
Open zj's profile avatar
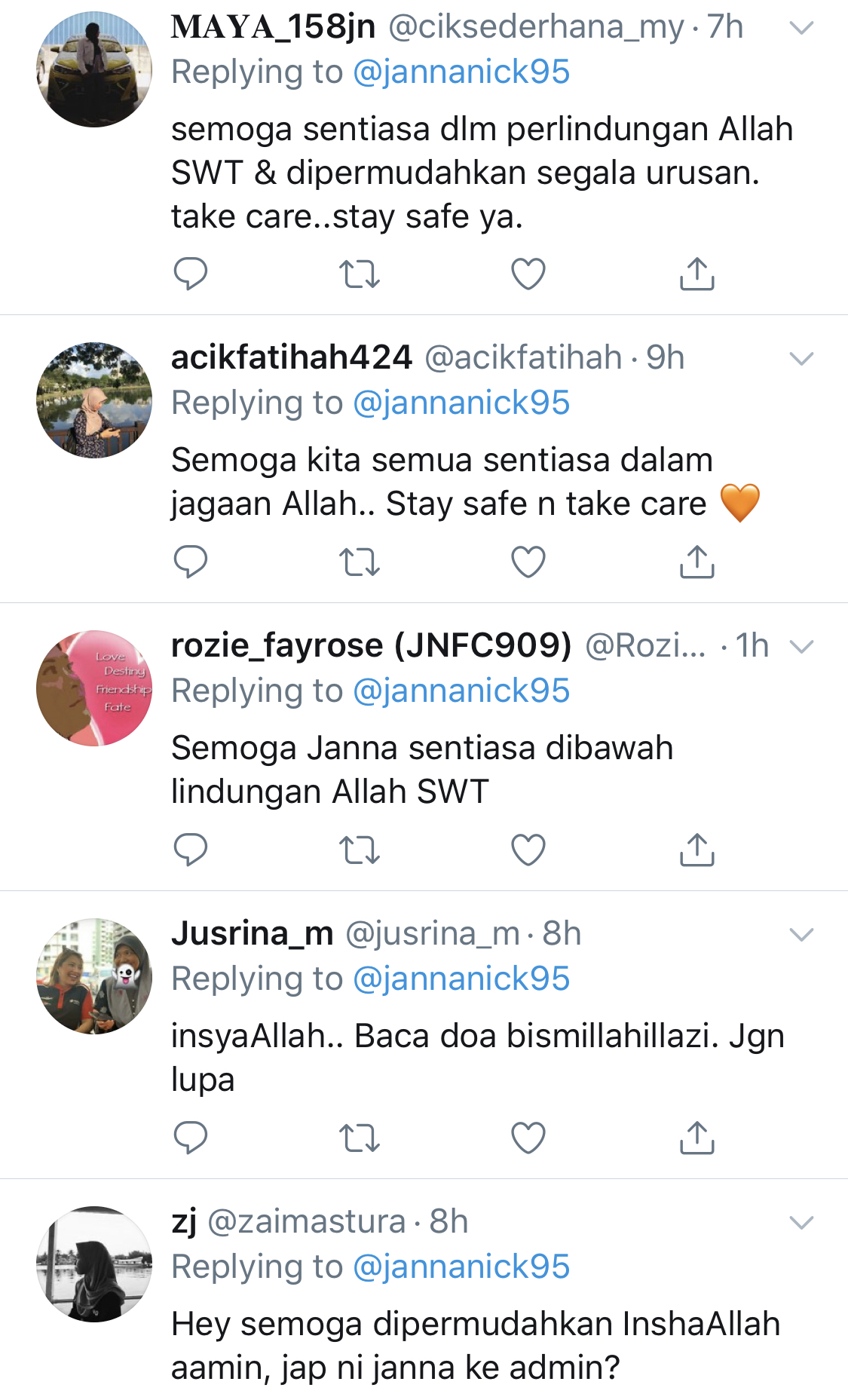94,1264
